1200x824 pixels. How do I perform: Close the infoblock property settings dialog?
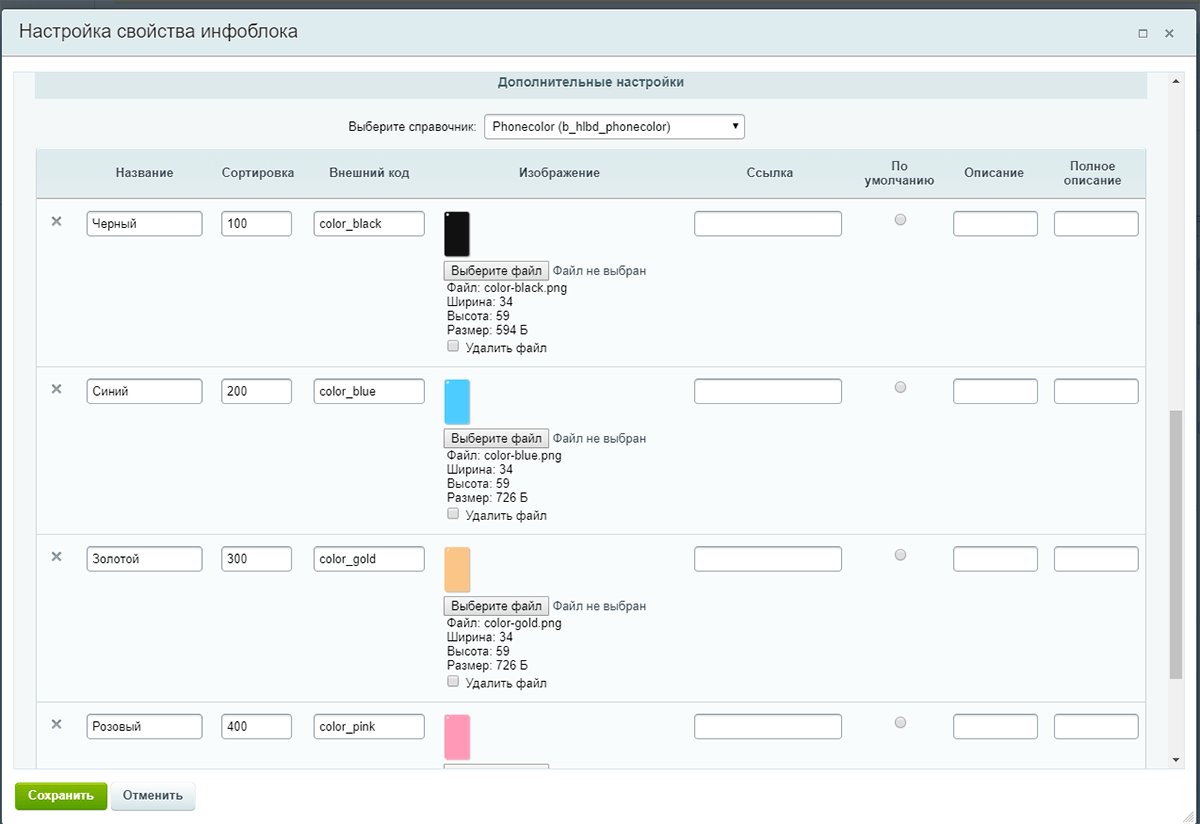tap(1169, 33)
